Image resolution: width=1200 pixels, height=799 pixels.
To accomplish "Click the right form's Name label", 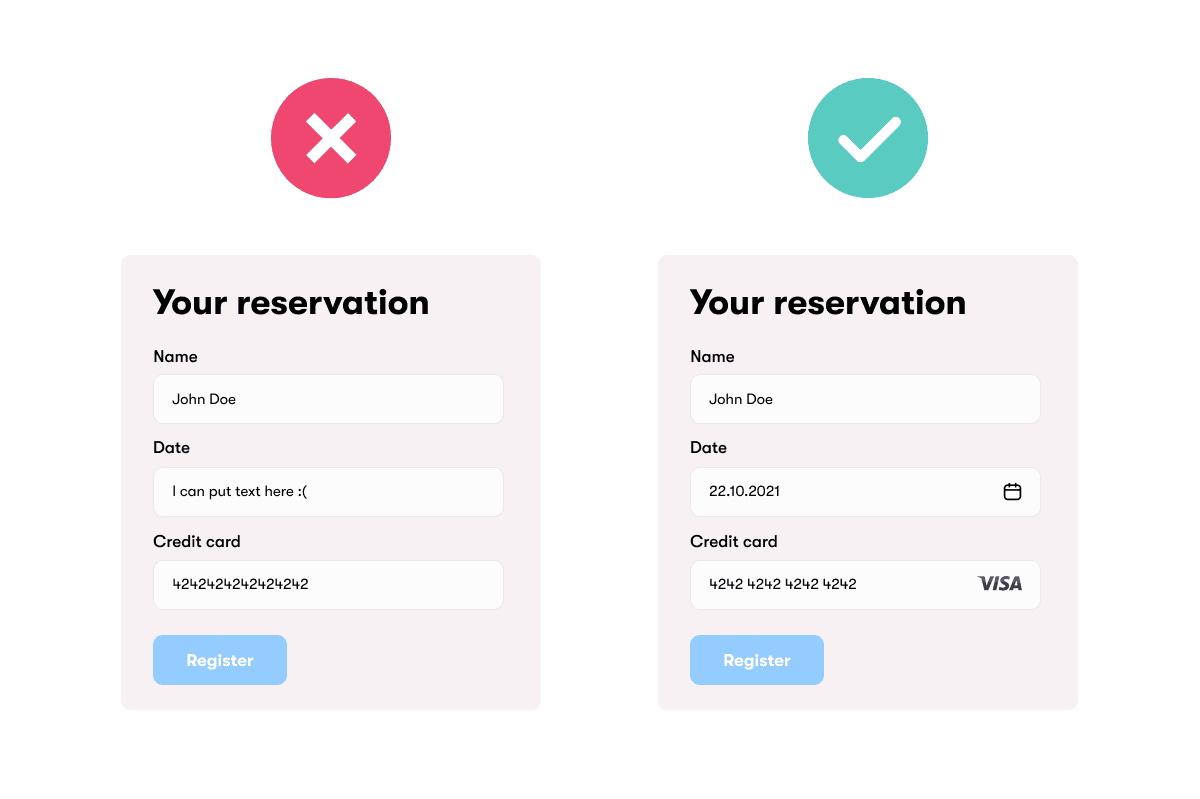I will tap(713, 357).
